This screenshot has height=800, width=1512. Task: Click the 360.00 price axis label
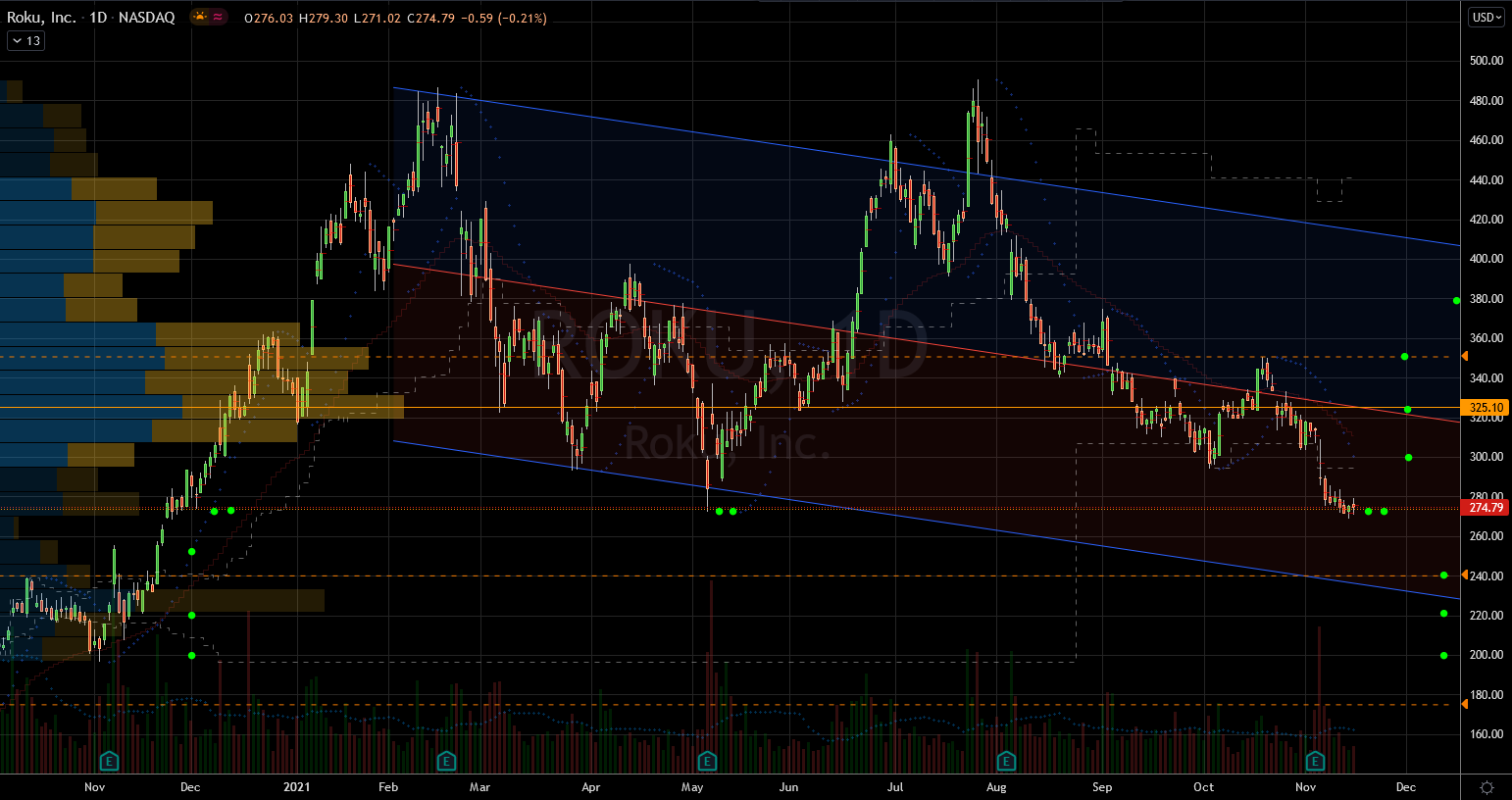coord(1487,338)
